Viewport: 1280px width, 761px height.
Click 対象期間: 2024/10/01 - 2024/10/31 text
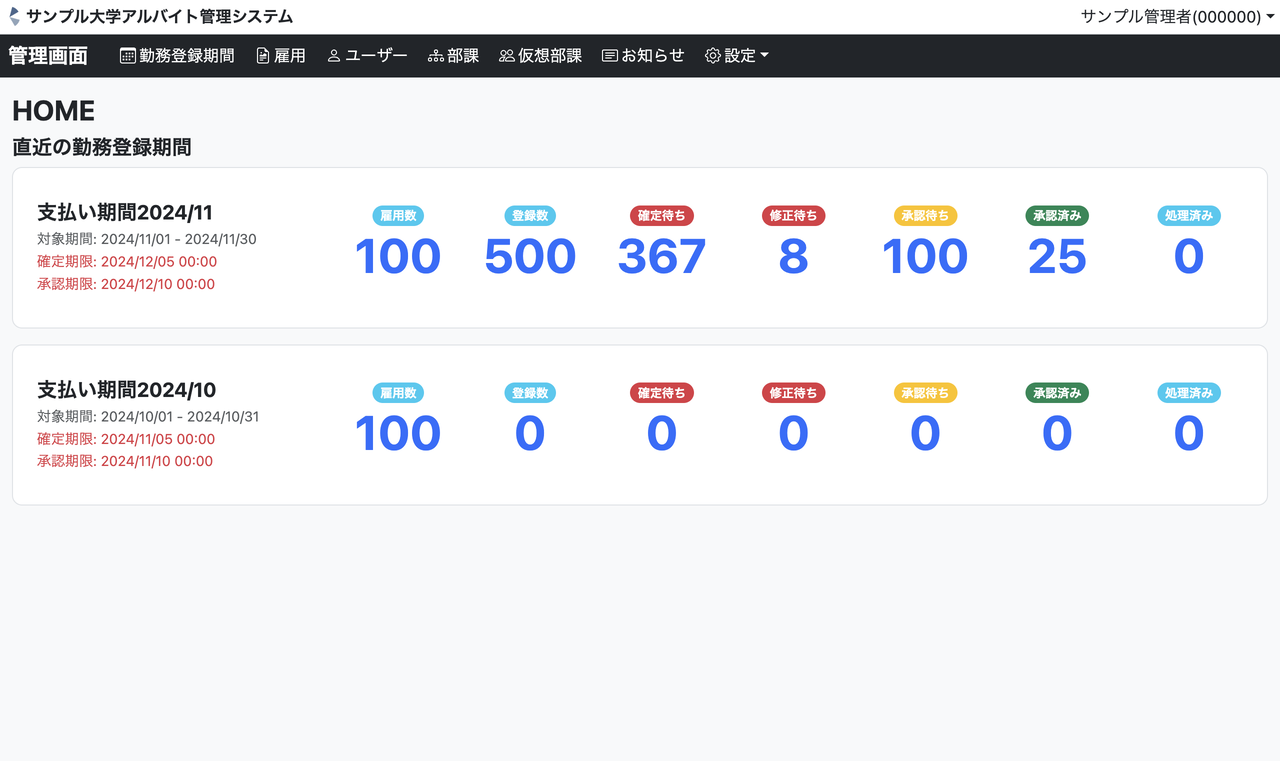click(x=148, y=416)
